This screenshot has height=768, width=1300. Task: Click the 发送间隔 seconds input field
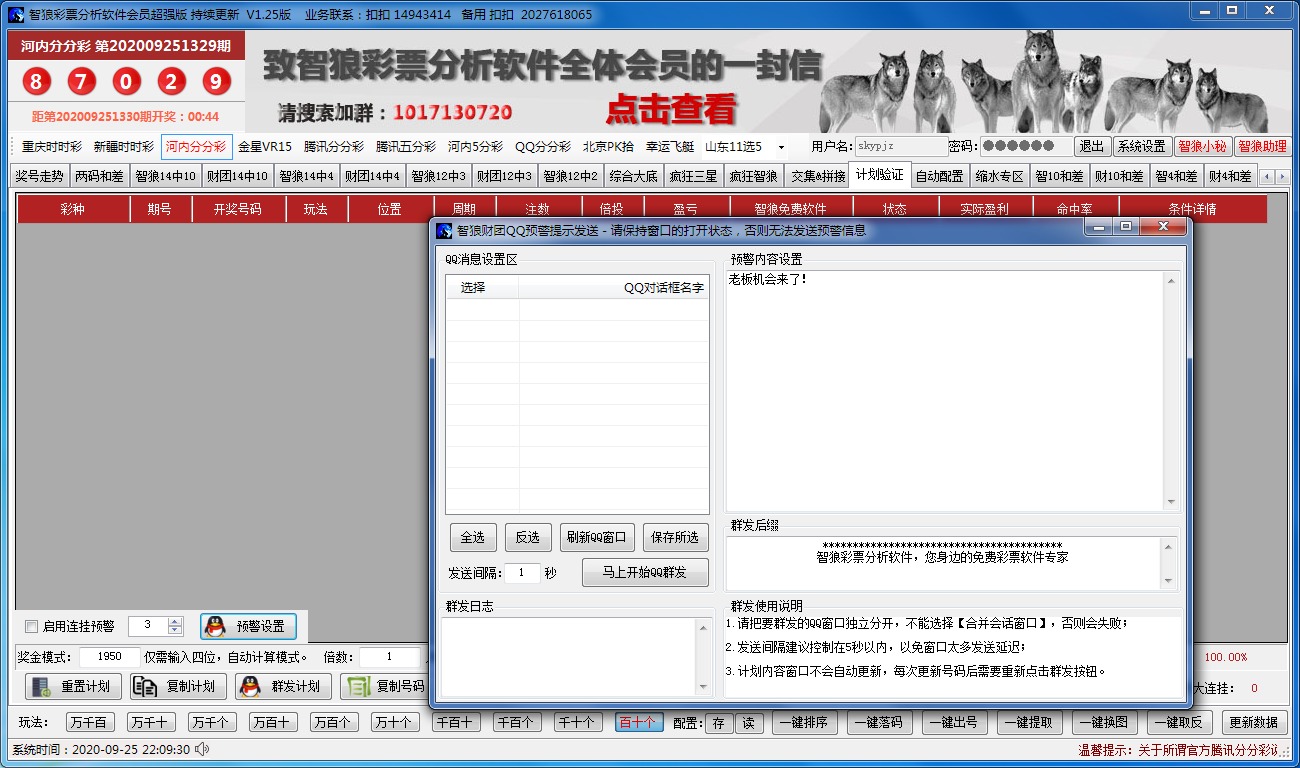coord(522,573)
